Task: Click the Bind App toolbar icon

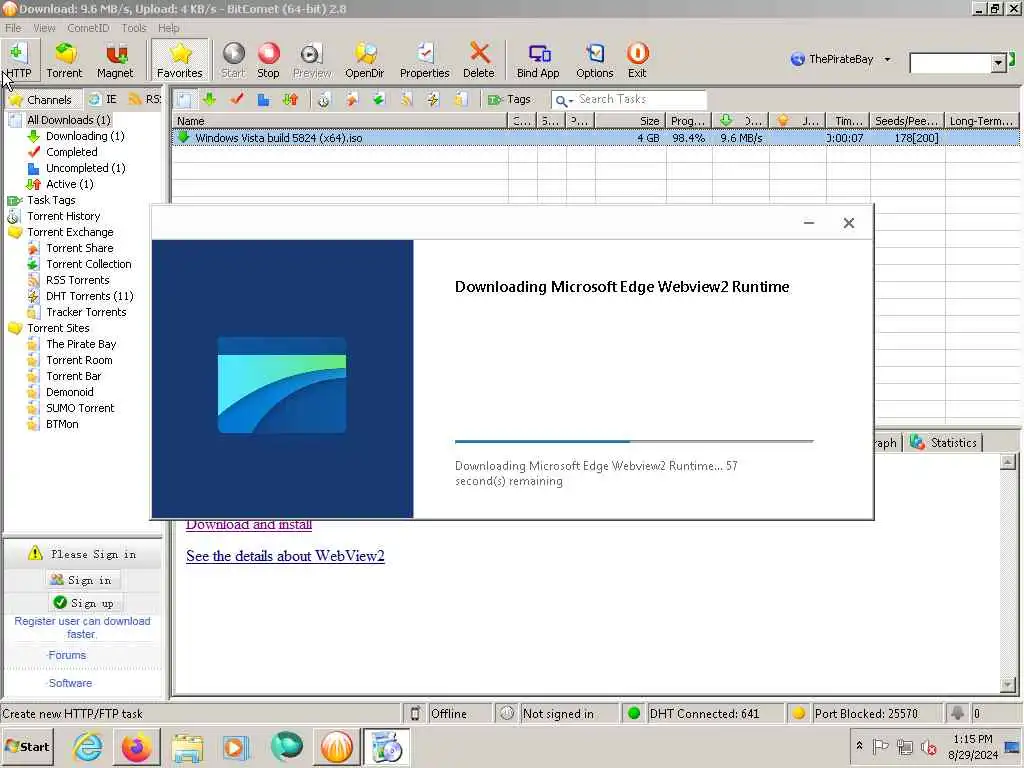Action: (x=538, y=60)
